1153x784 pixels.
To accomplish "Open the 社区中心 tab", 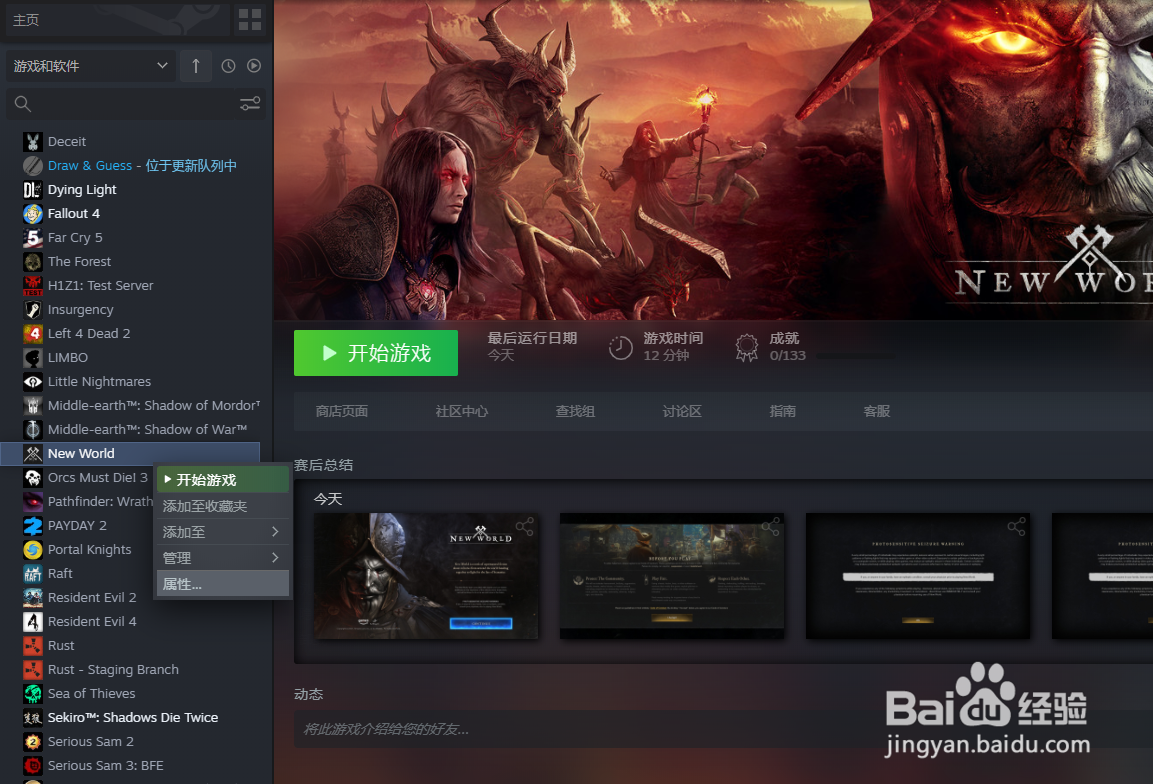I will [x=462, y=411].
